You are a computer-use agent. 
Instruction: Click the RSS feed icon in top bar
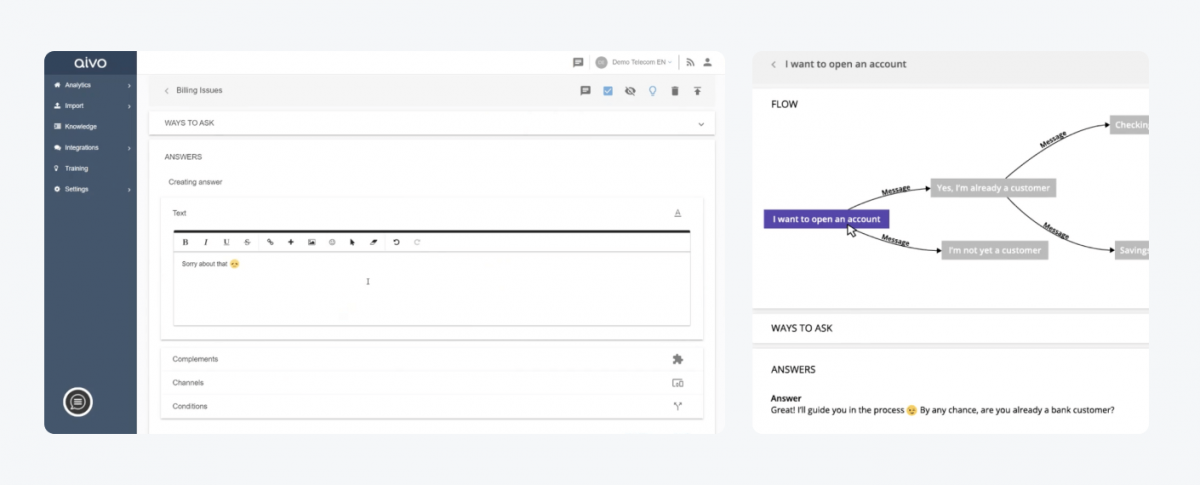pos(690,62)
